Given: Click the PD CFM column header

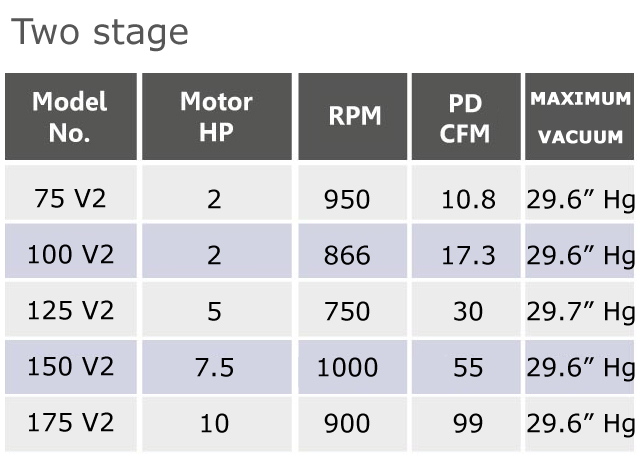Looking at the screenshot, I should (x=466, y=117).
